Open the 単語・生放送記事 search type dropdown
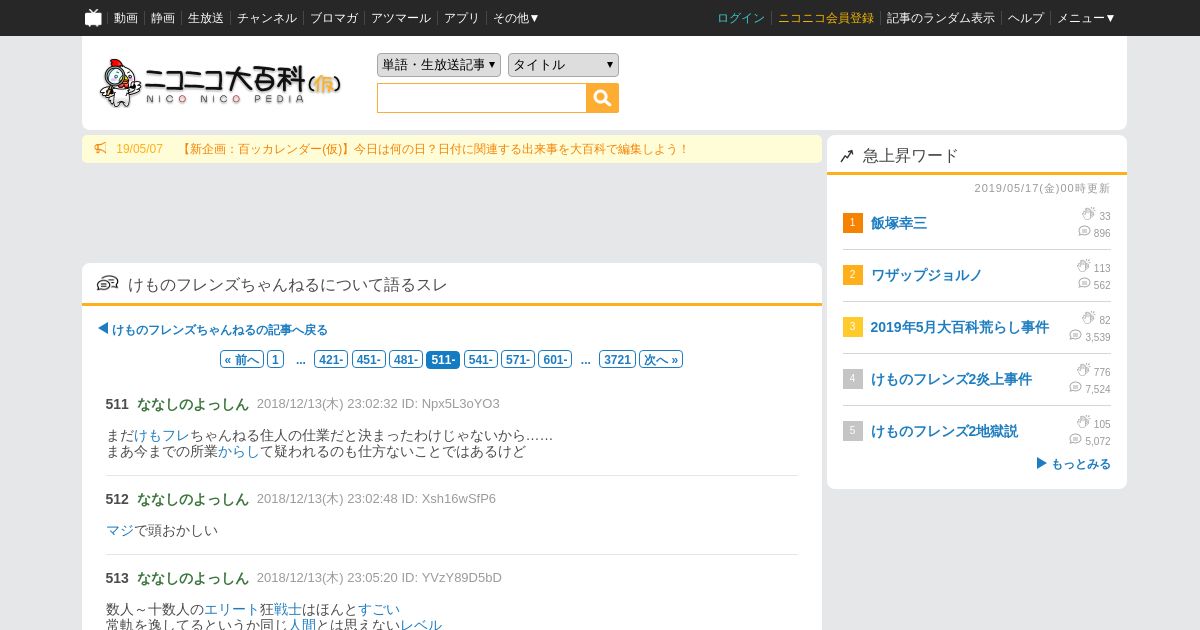Image resolution: width=1200 pixels, height=630 pixels. coord(439,65)
